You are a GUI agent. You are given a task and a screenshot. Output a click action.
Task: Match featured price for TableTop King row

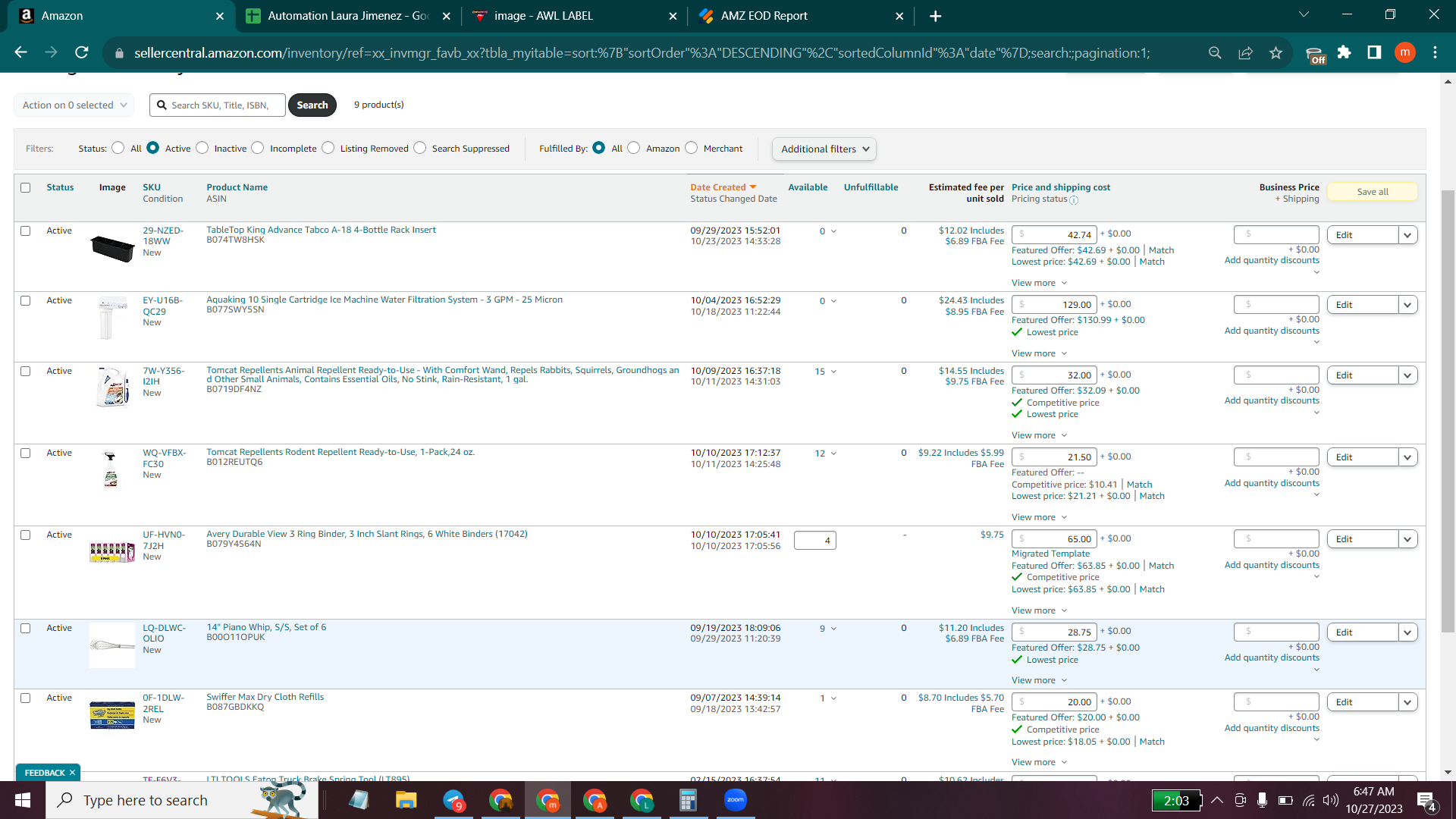[1161, 250]
